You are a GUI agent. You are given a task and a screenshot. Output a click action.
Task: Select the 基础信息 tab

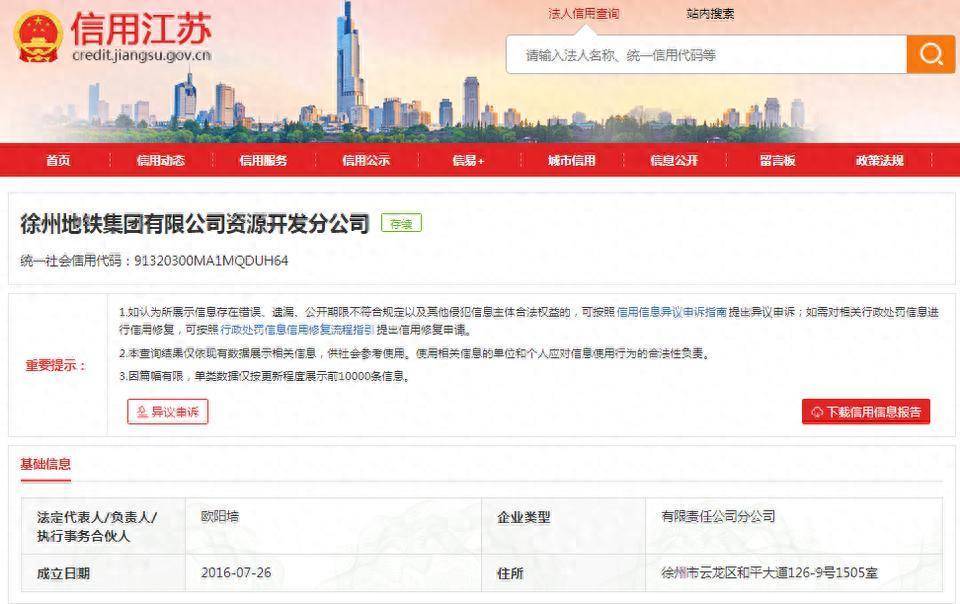[46, 464]
